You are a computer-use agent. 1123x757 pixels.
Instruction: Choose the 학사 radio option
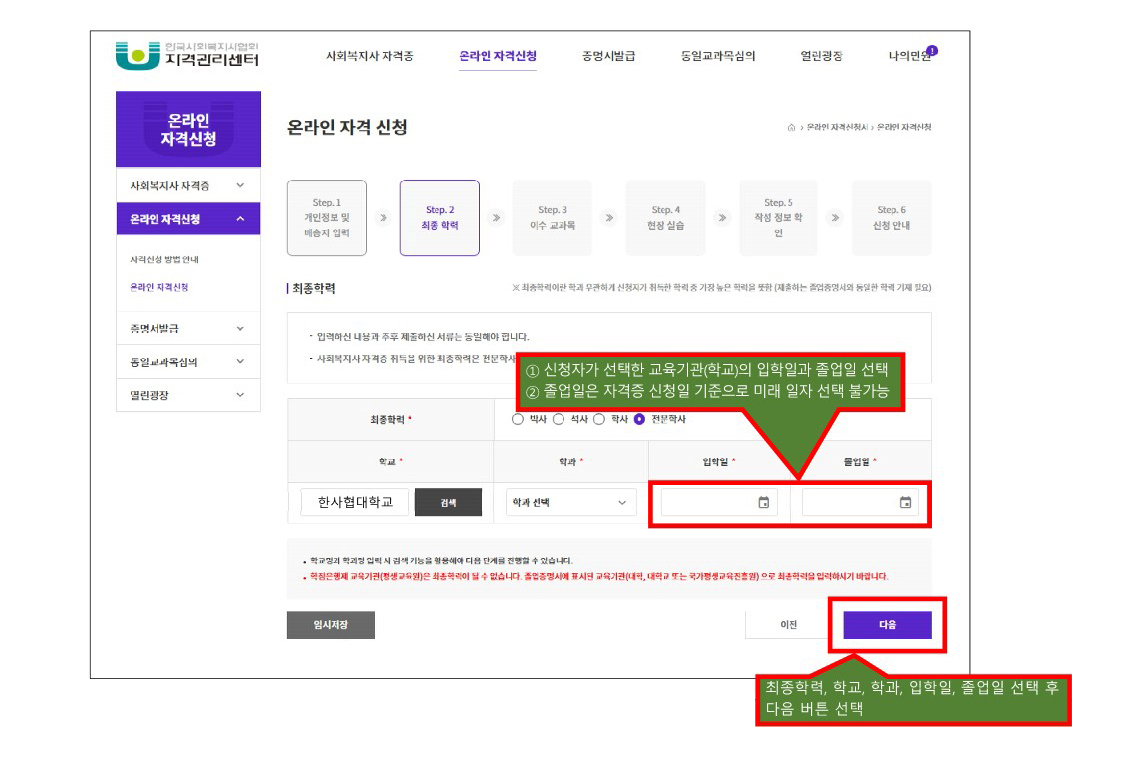click(x=599, y=419)
